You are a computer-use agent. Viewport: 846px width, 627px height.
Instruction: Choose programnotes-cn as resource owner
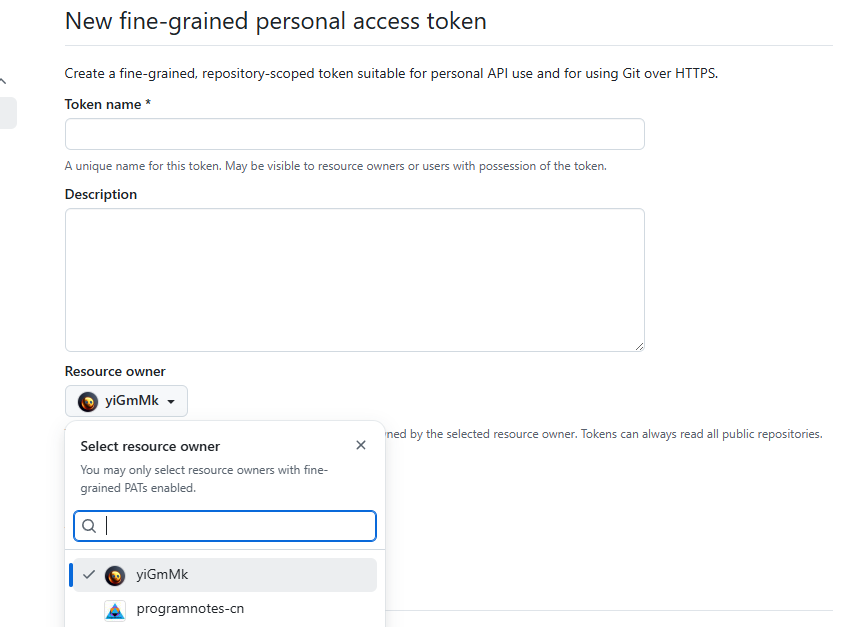pos(190,609)
